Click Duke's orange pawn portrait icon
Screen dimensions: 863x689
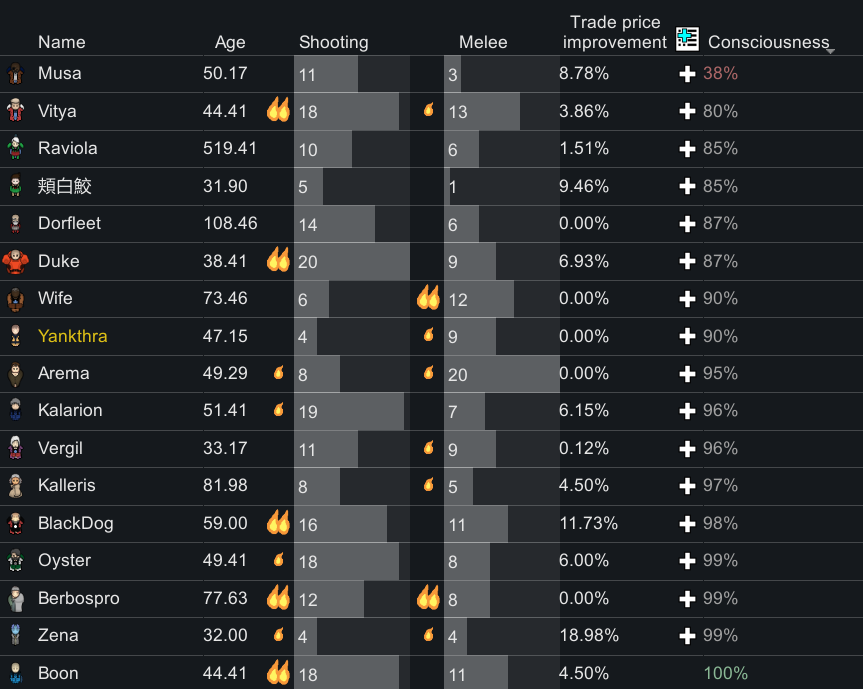[x=15, y=261]
